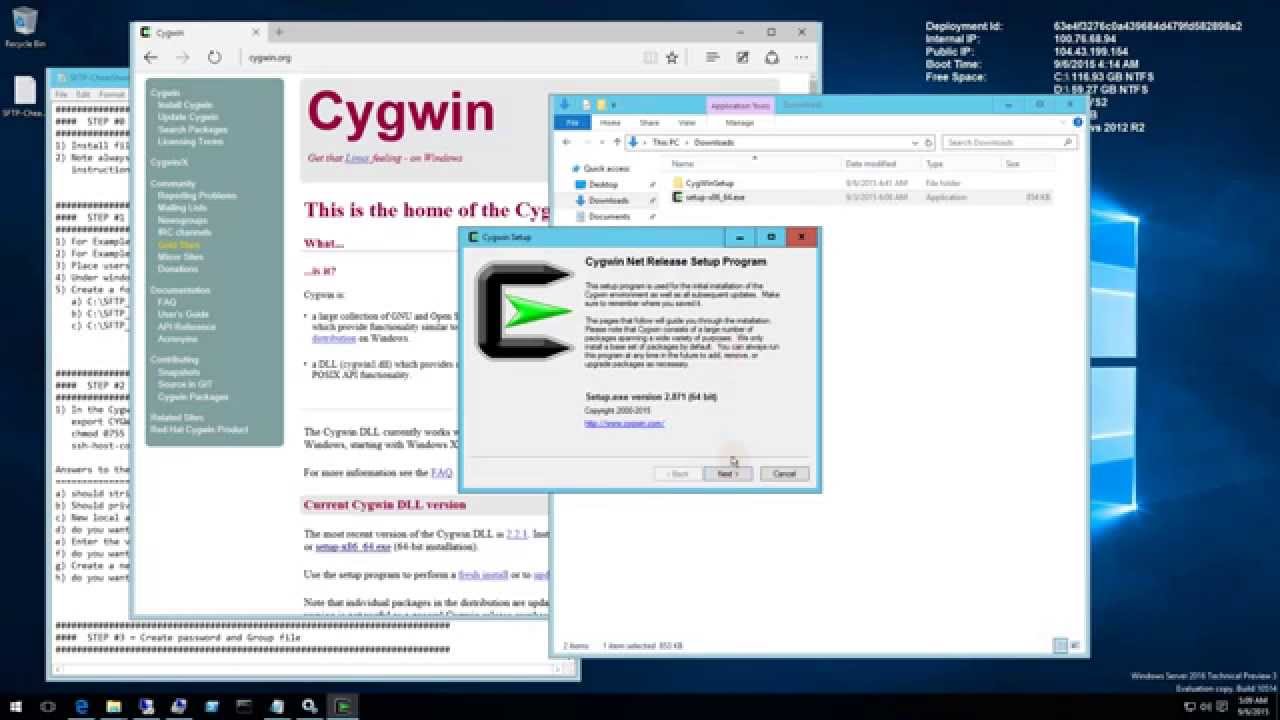Click the cygwin.org address bar
This screenshot has height=720, width=1280.
click(440, 58)
